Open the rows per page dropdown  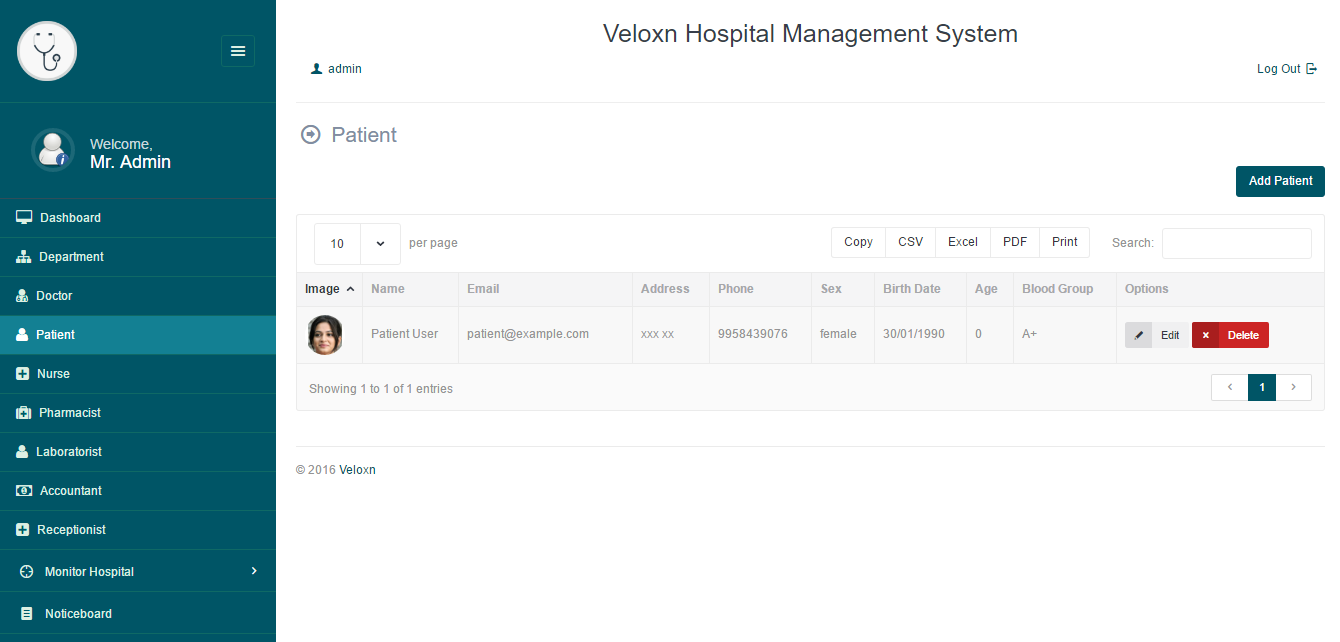(357, 243)
